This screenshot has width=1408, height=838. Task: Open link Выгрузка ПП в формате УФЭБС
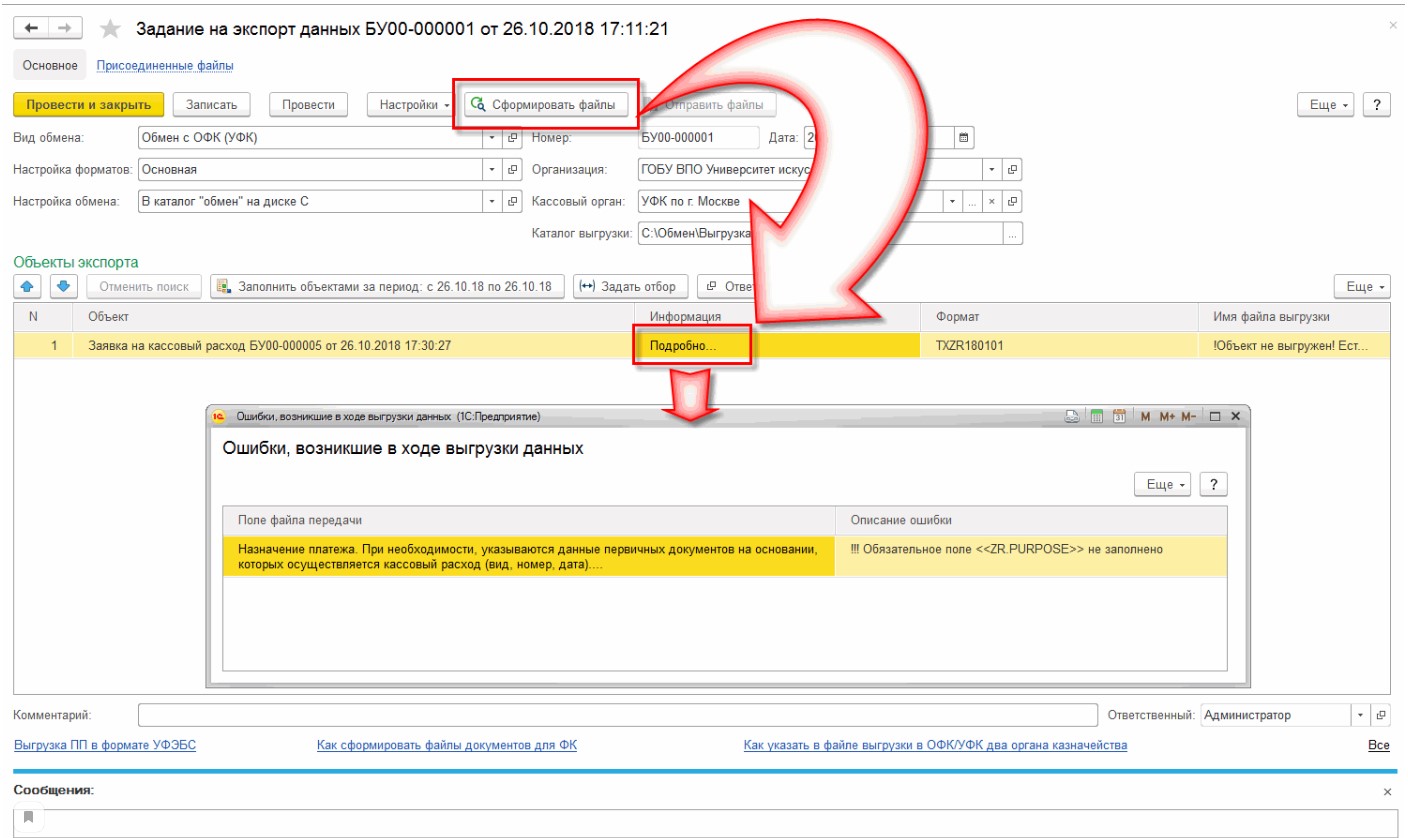click(x=105, y=745)
